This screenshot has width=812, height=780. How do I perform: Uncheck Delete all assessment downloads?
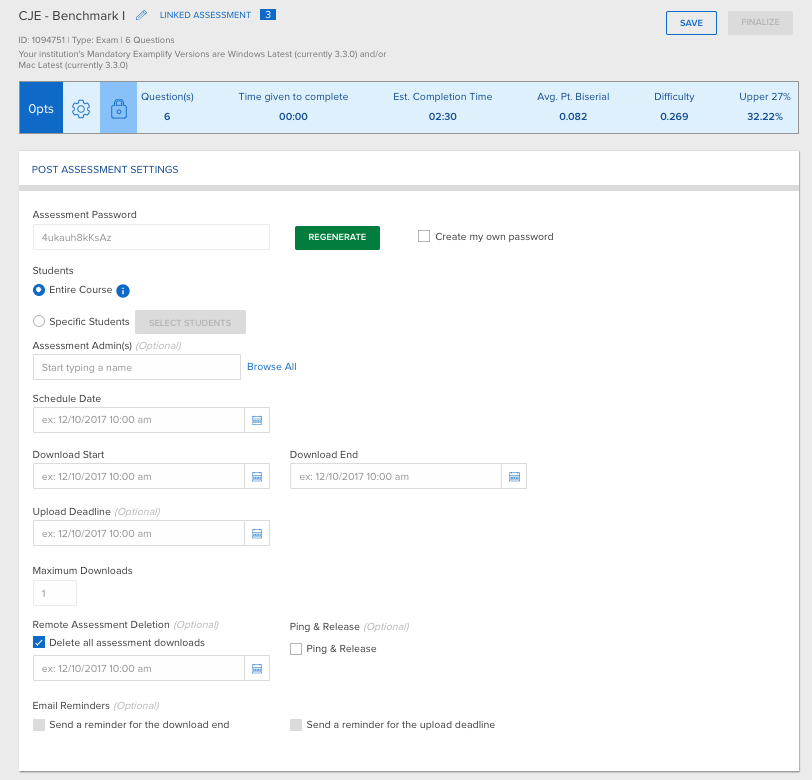39,642
